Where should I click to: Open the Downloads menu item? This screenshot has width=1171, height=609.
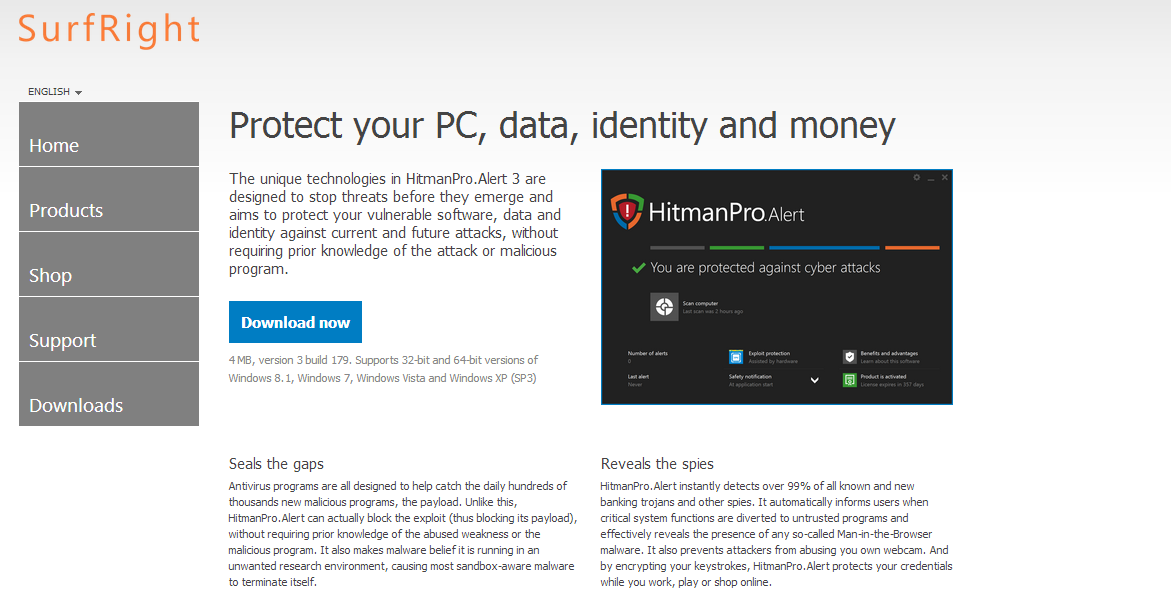pos(109,395)
